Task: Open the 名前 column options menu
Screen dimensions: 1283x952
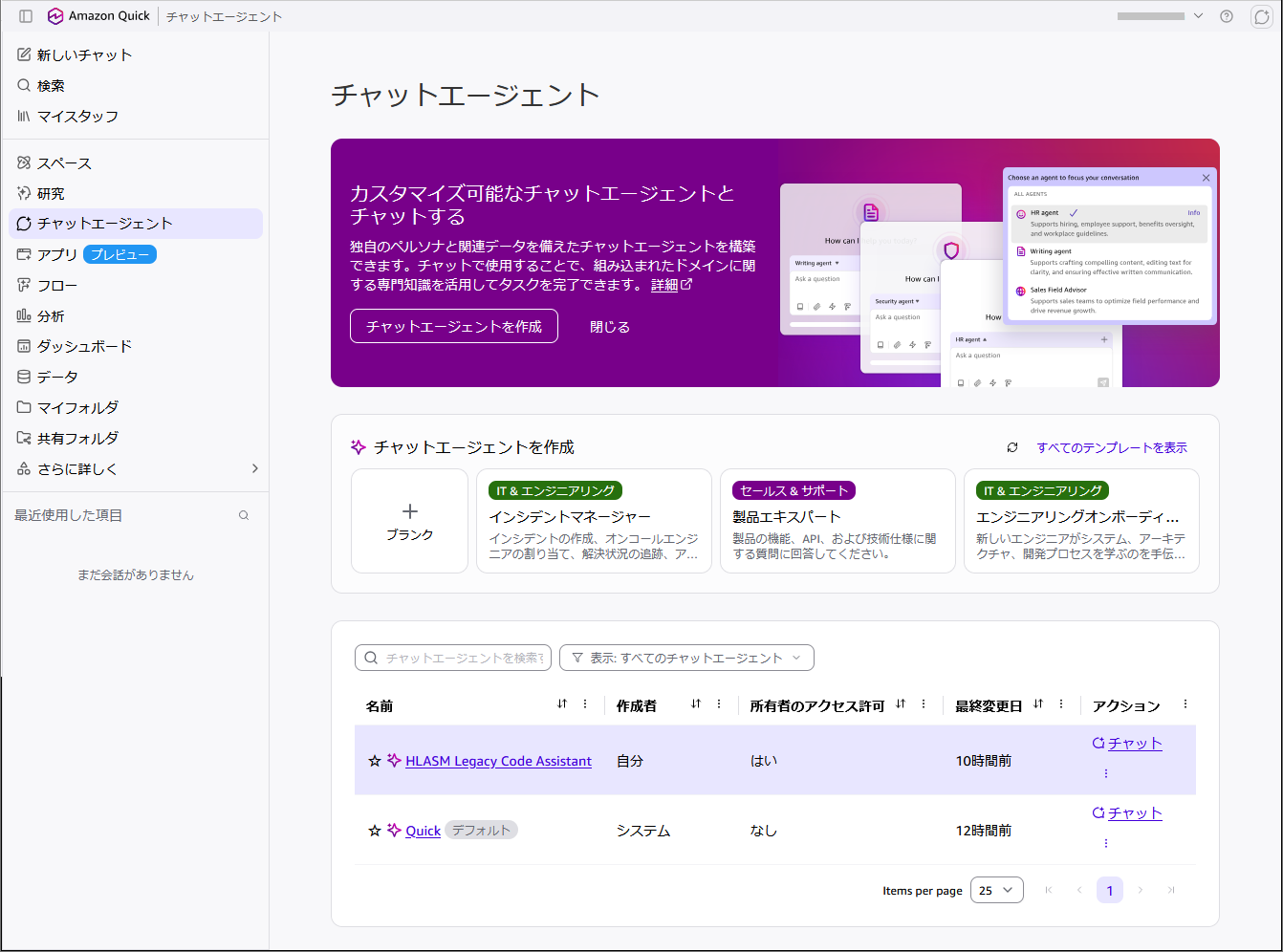Action: [585, 704]
